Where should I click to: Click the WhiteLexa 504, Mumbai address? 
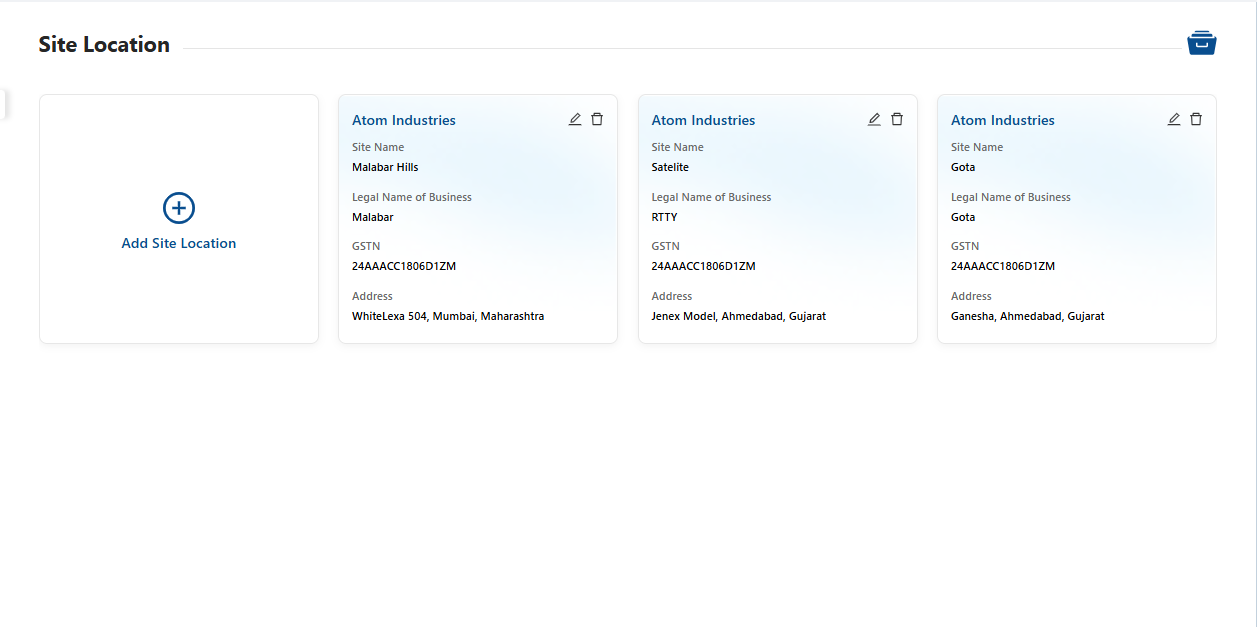tap(448, 316)
